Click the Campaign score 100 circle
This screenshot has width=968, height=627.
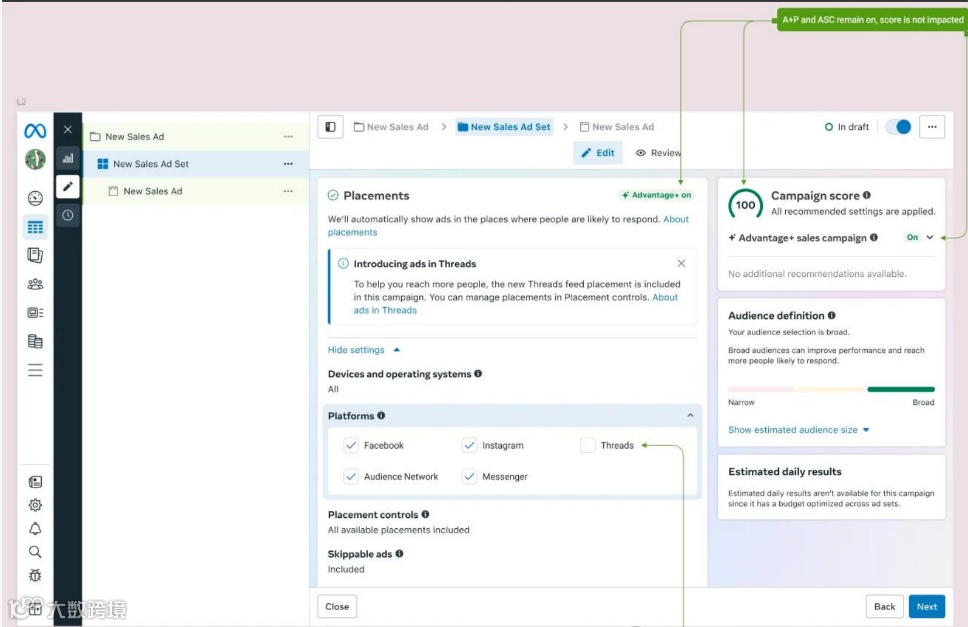tap(745, 204)
